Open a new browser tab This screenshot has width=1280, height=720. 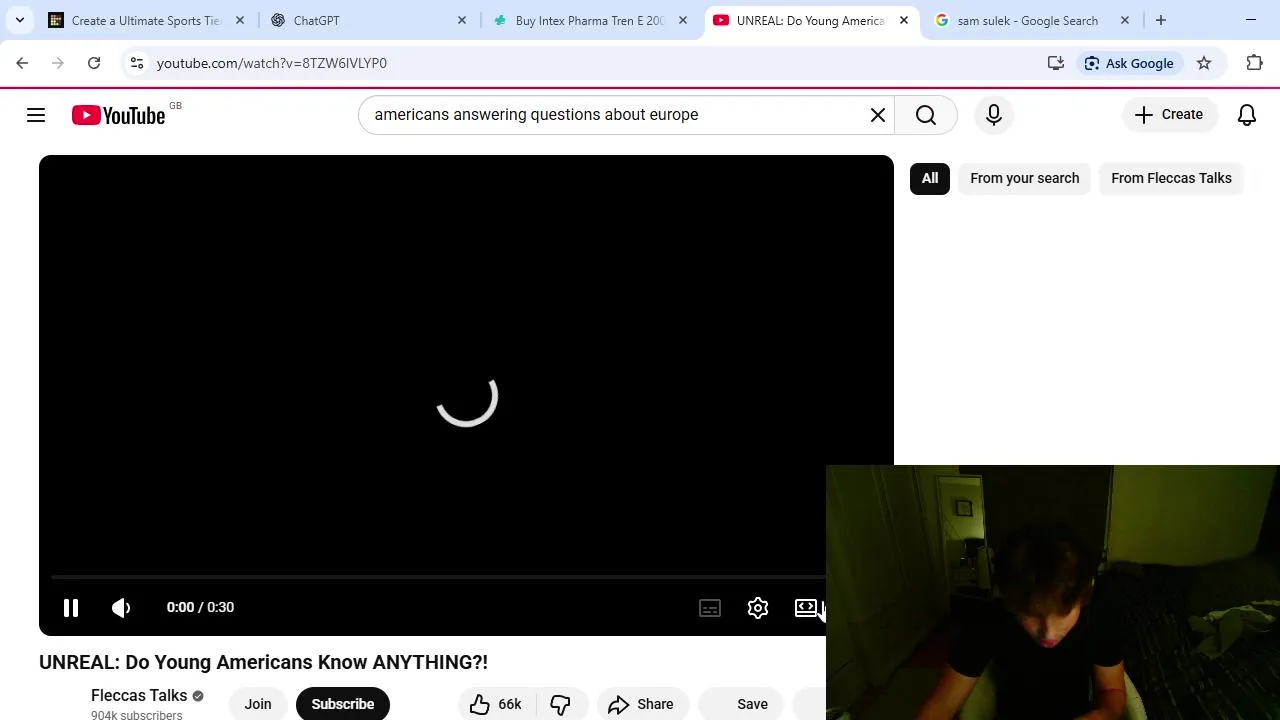click(1161, 20)
